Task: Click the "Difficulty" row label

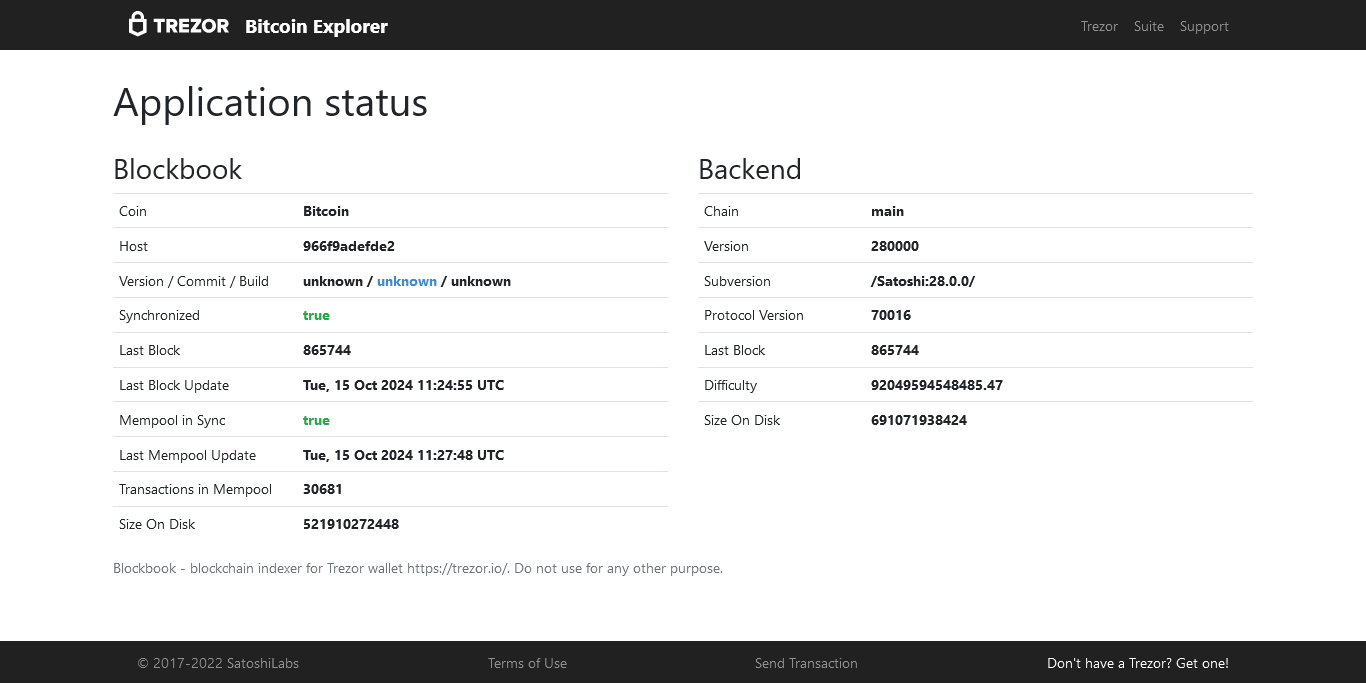Action: click(x=730, y=385)
